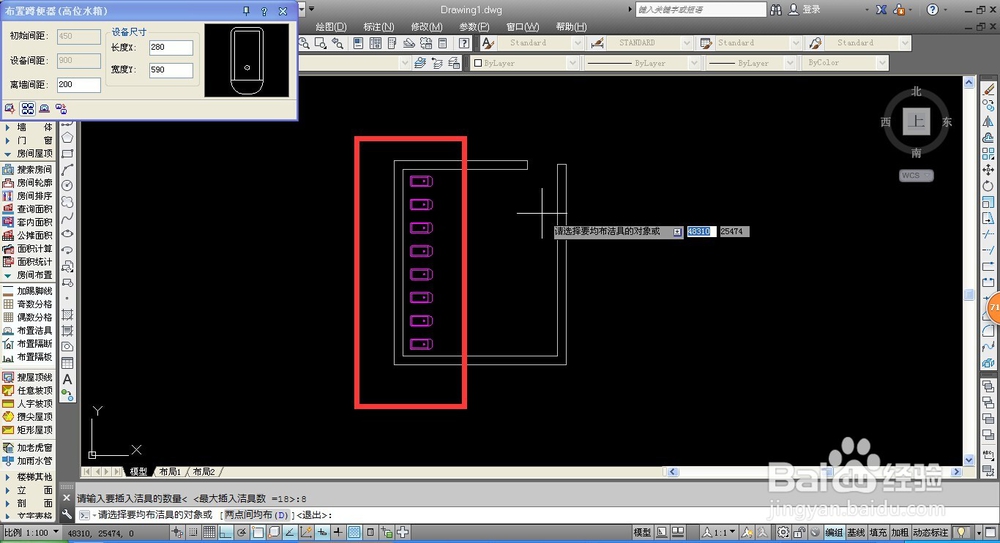Select the arc draw tool
The height and width of the screenshot is (543, 1000).
click(67, 170)
